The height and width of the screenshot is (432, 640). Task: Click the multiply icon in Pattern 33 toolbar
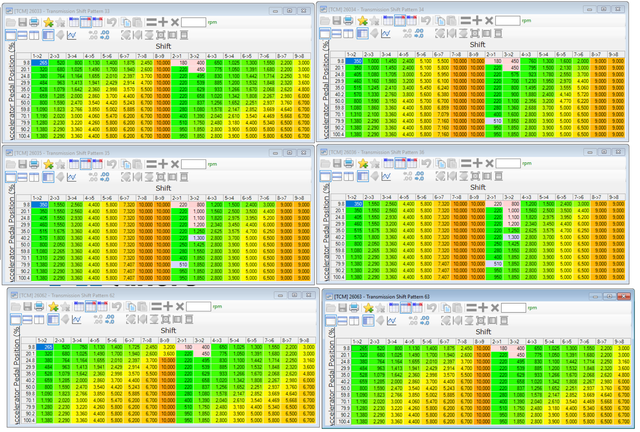coord(175,22)
